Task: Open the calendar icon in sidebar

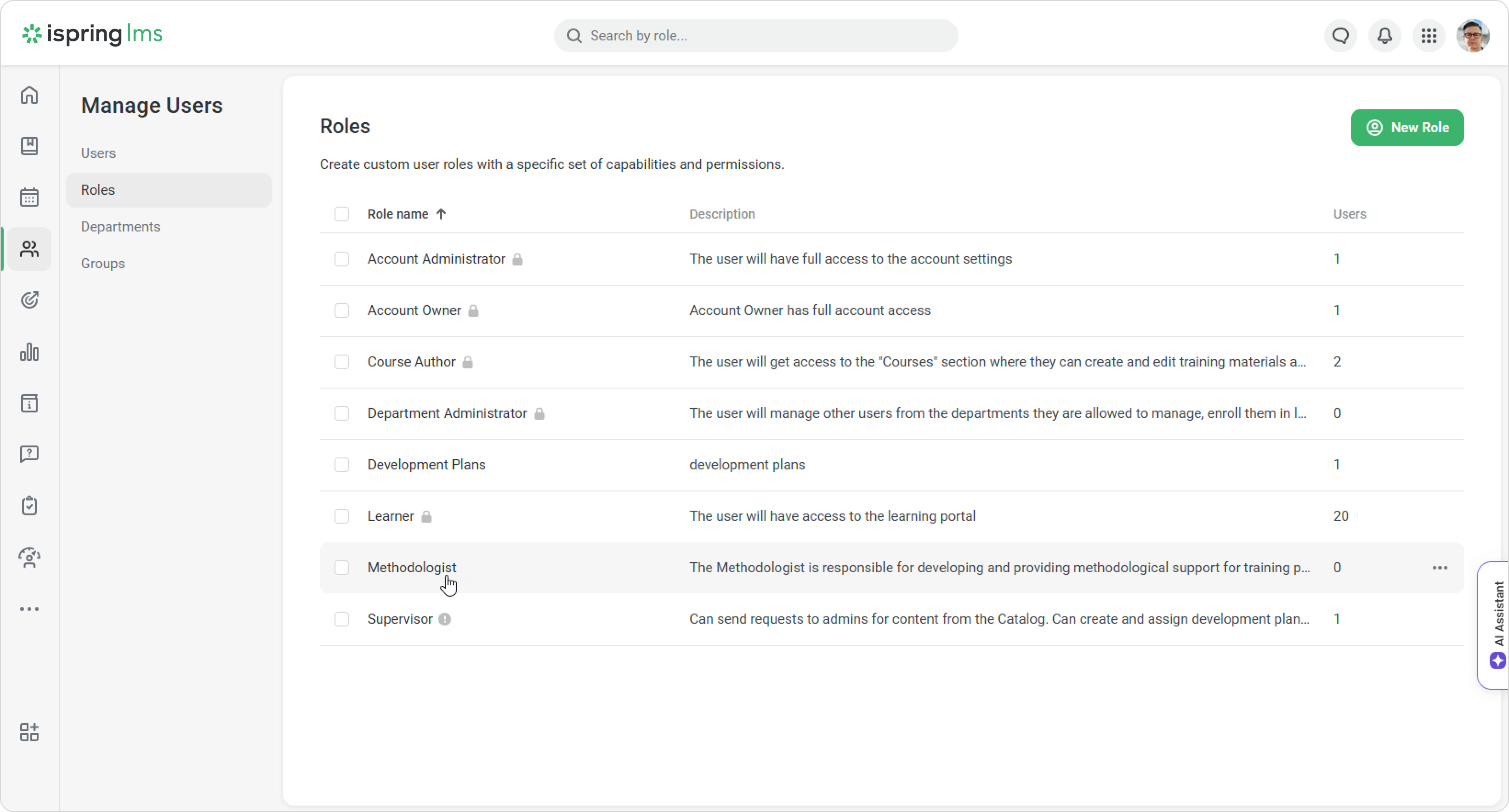Action: pos(29,197)
